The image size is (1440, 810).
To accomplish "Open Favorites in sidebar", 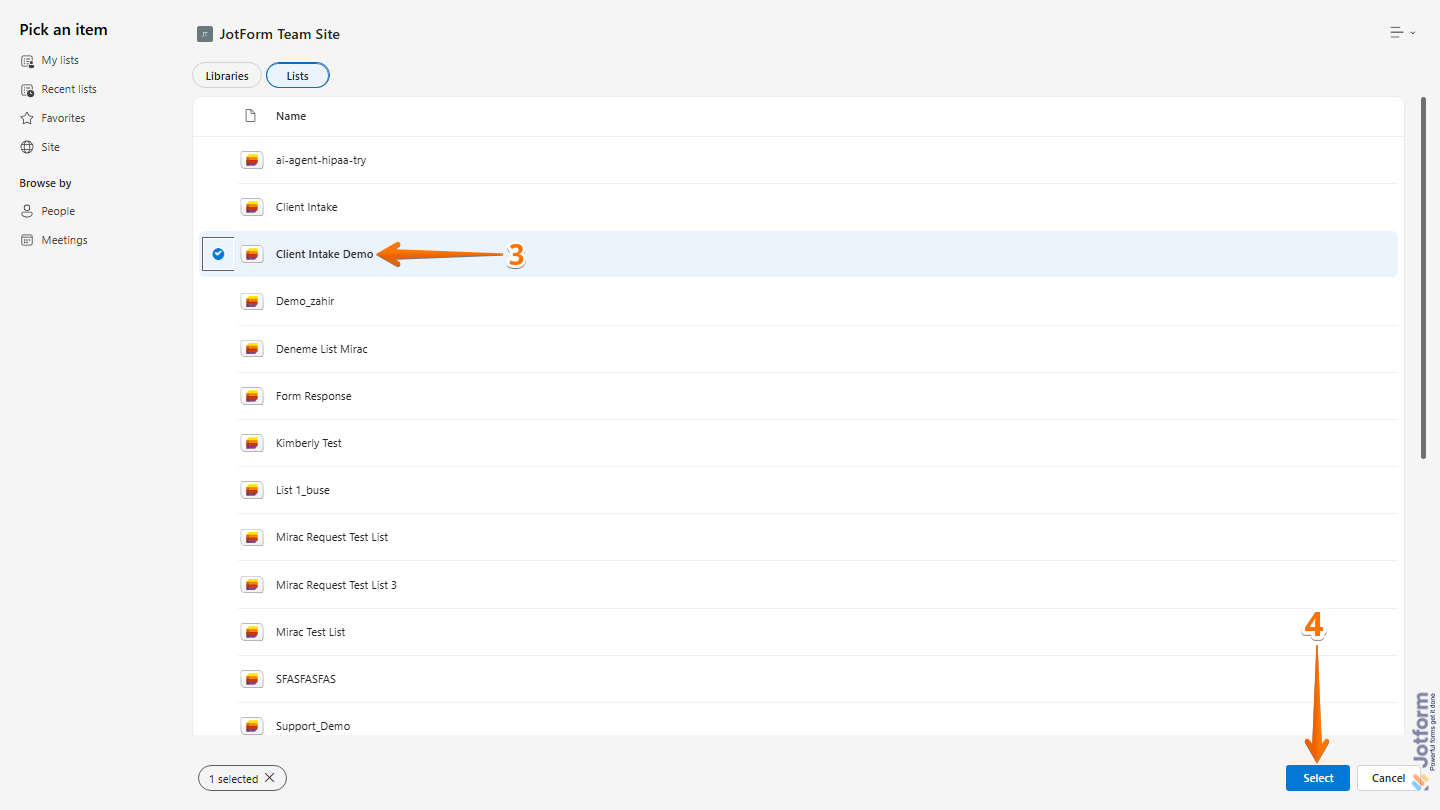I will [x=53, y=118].
